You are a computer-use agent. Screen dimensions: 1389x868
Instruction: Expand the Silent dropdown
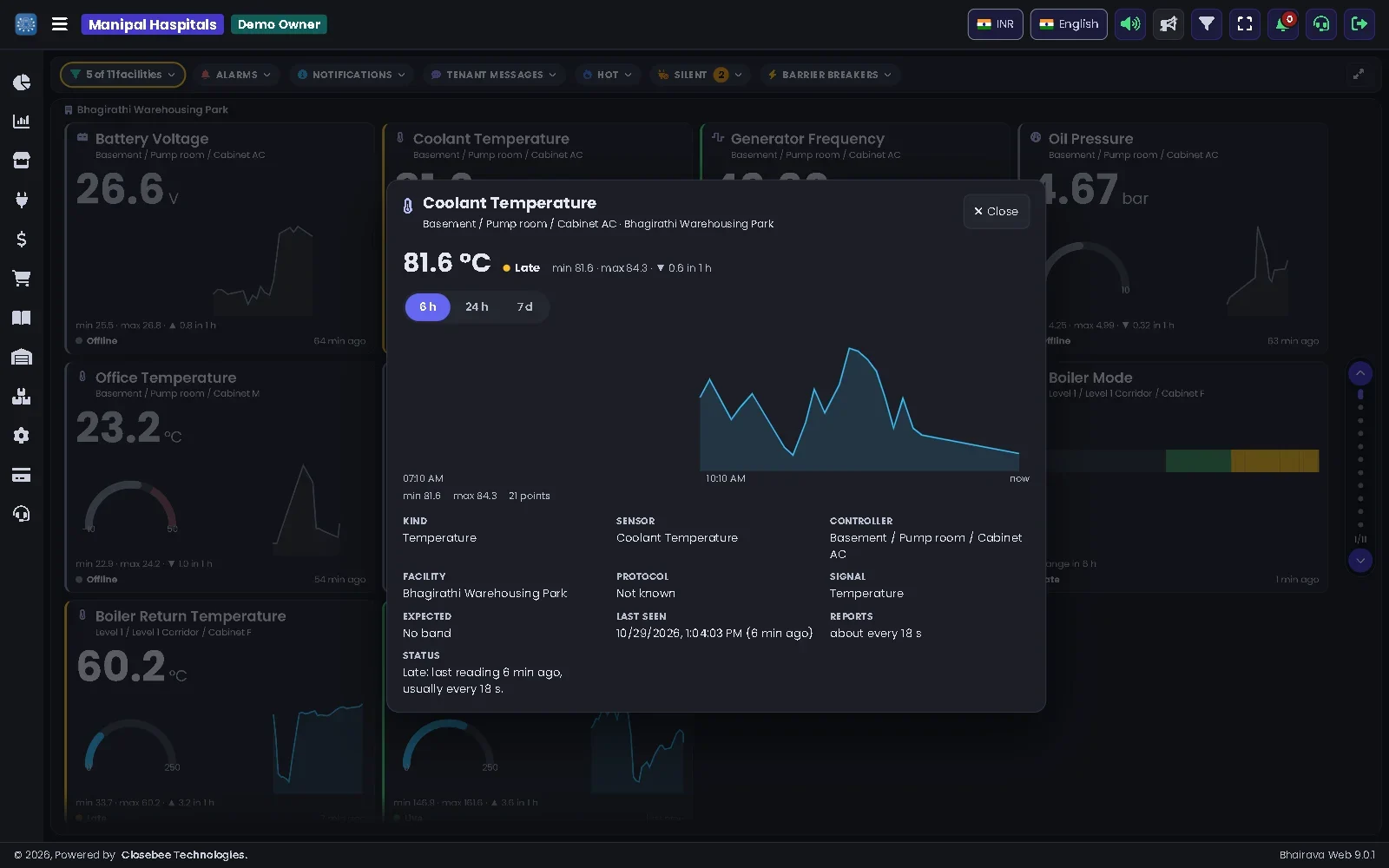[x=700, y=75]
